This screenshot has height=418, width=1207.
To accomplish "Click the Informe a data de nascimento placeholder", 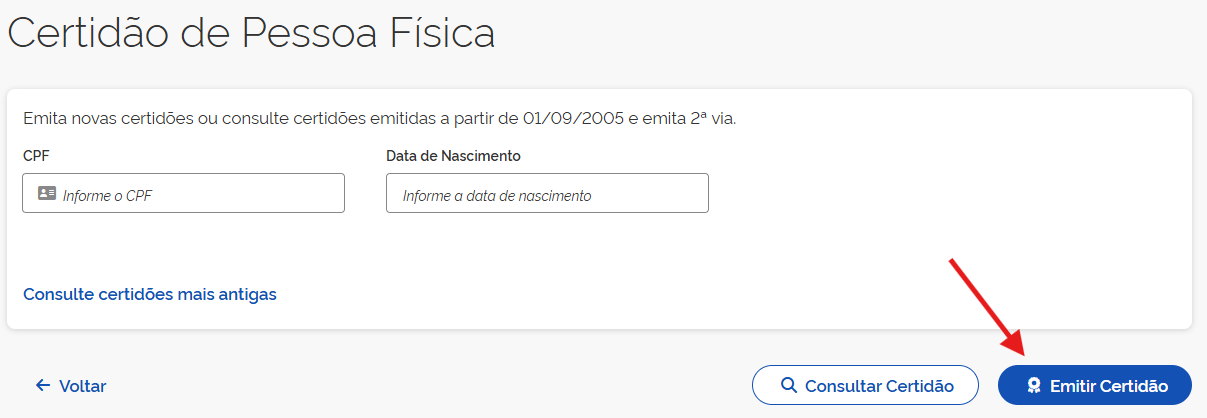I will pos(497,196).
